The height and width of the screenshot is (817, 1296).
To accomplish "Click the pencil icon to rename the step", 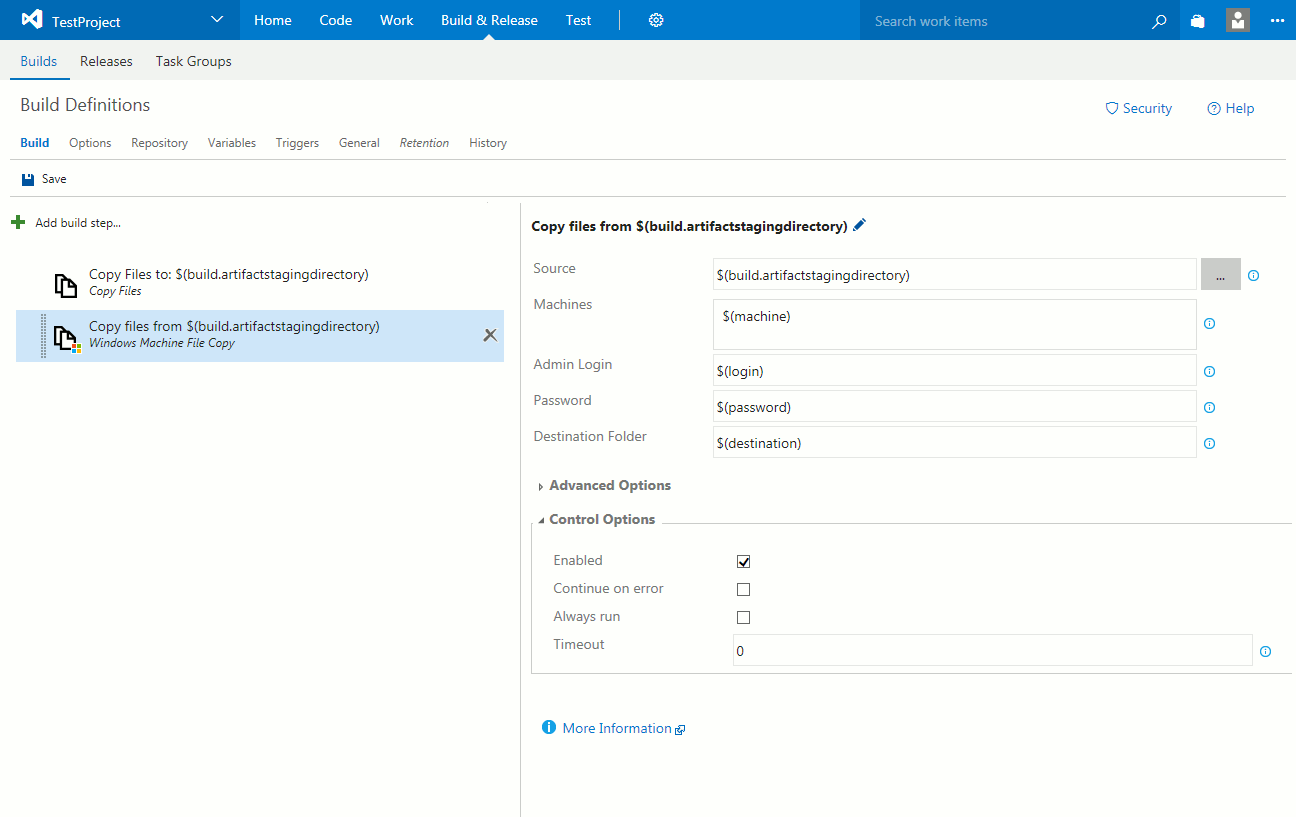I will pos(859,226).
